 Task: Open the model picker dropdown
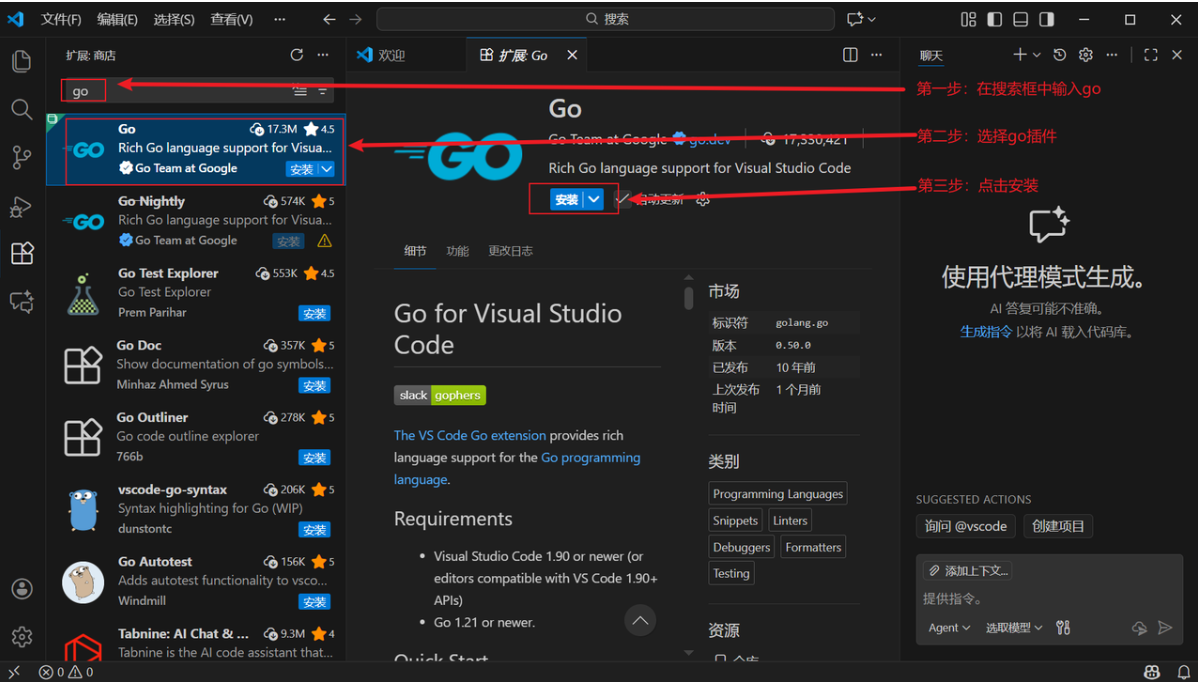pyautogui.click(x=1014, y=628)
